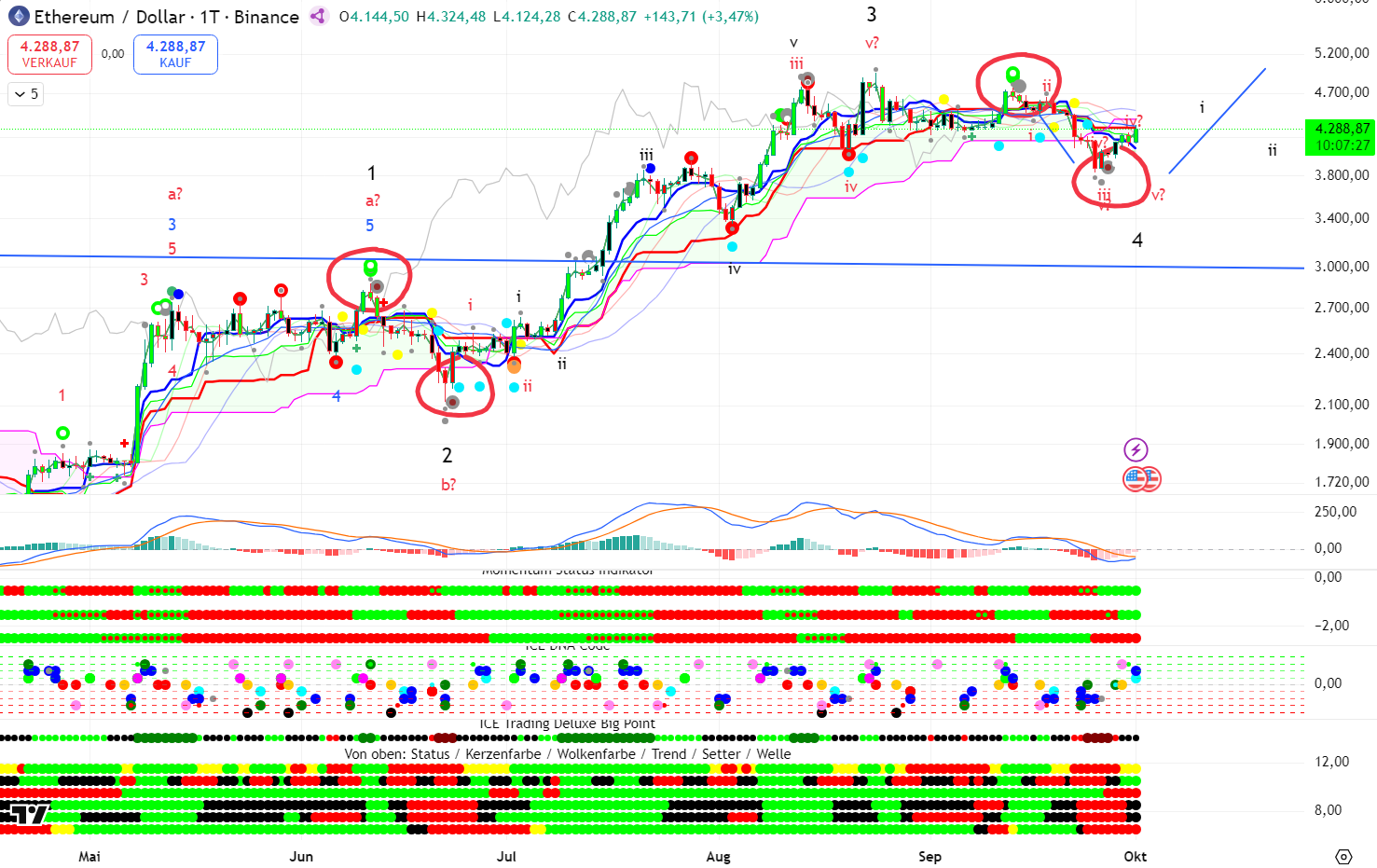Expand the indicator legend showing 5
Screen dimensions: 1377x868
[26, 94]
